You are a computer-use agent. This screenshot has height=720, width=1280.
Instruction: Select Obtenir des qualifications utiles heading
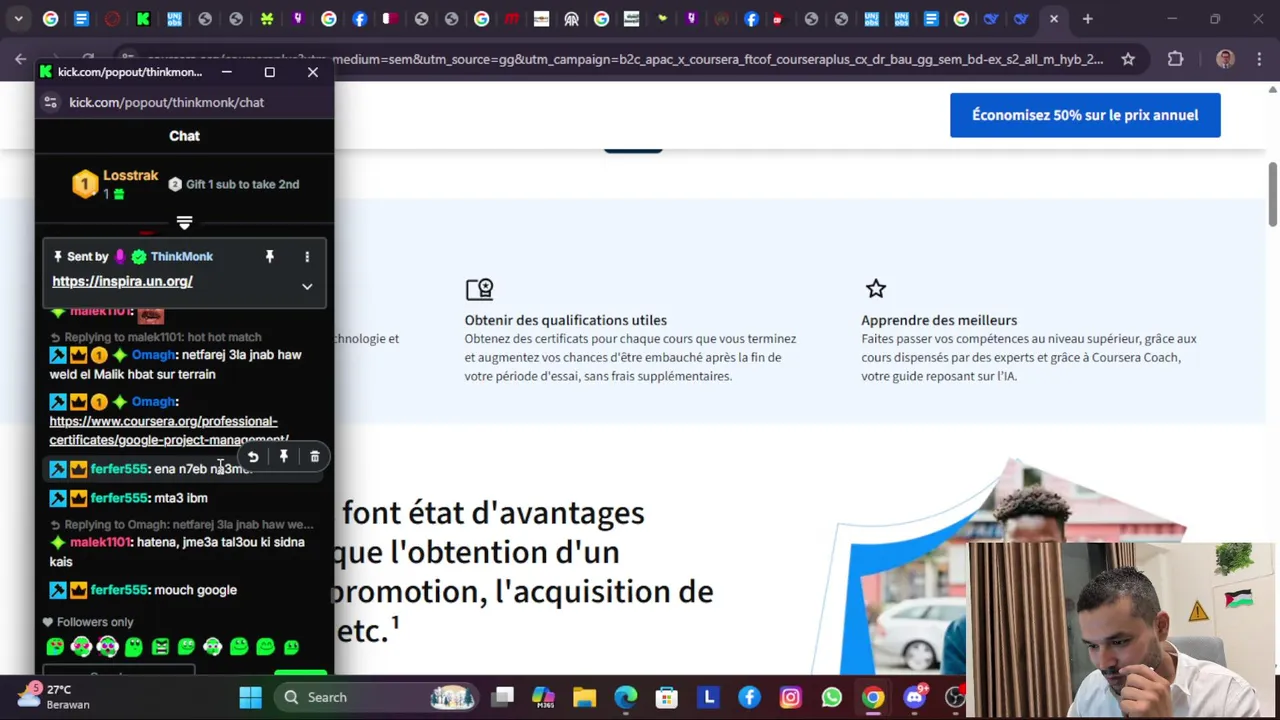(565, 320)
